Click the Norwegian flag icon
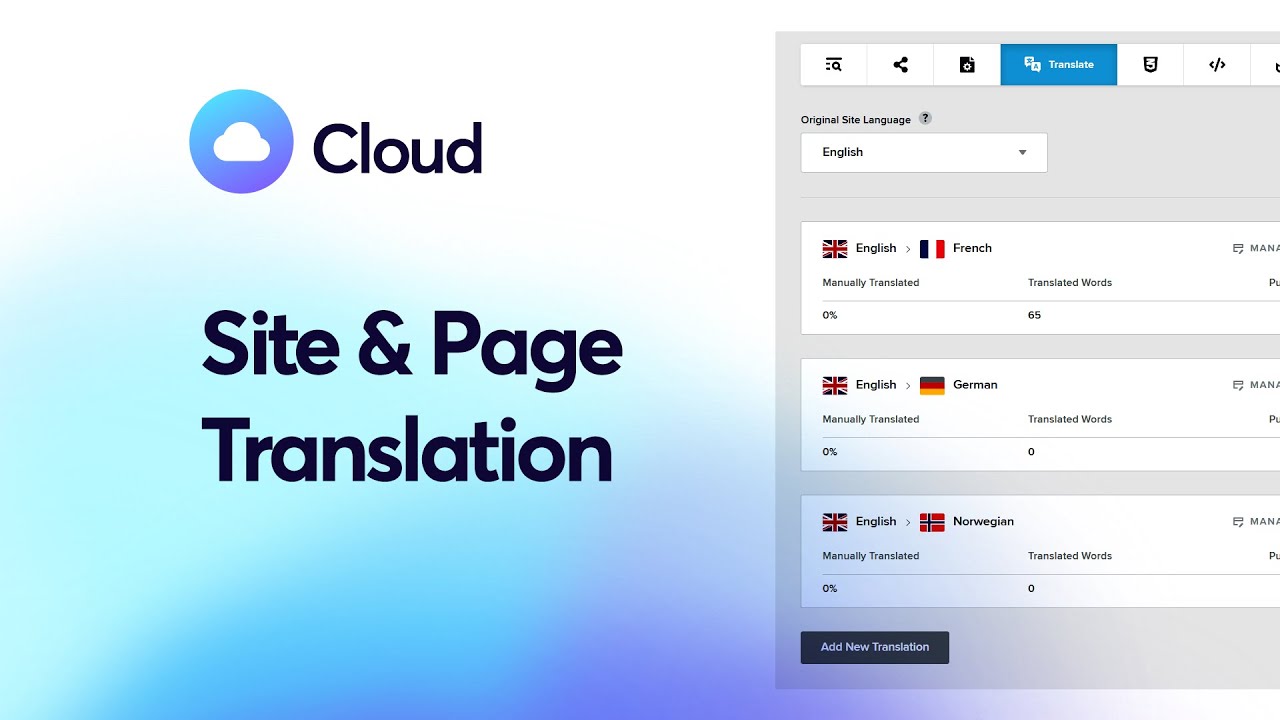 pyautogui.click(x=932, y=522)
